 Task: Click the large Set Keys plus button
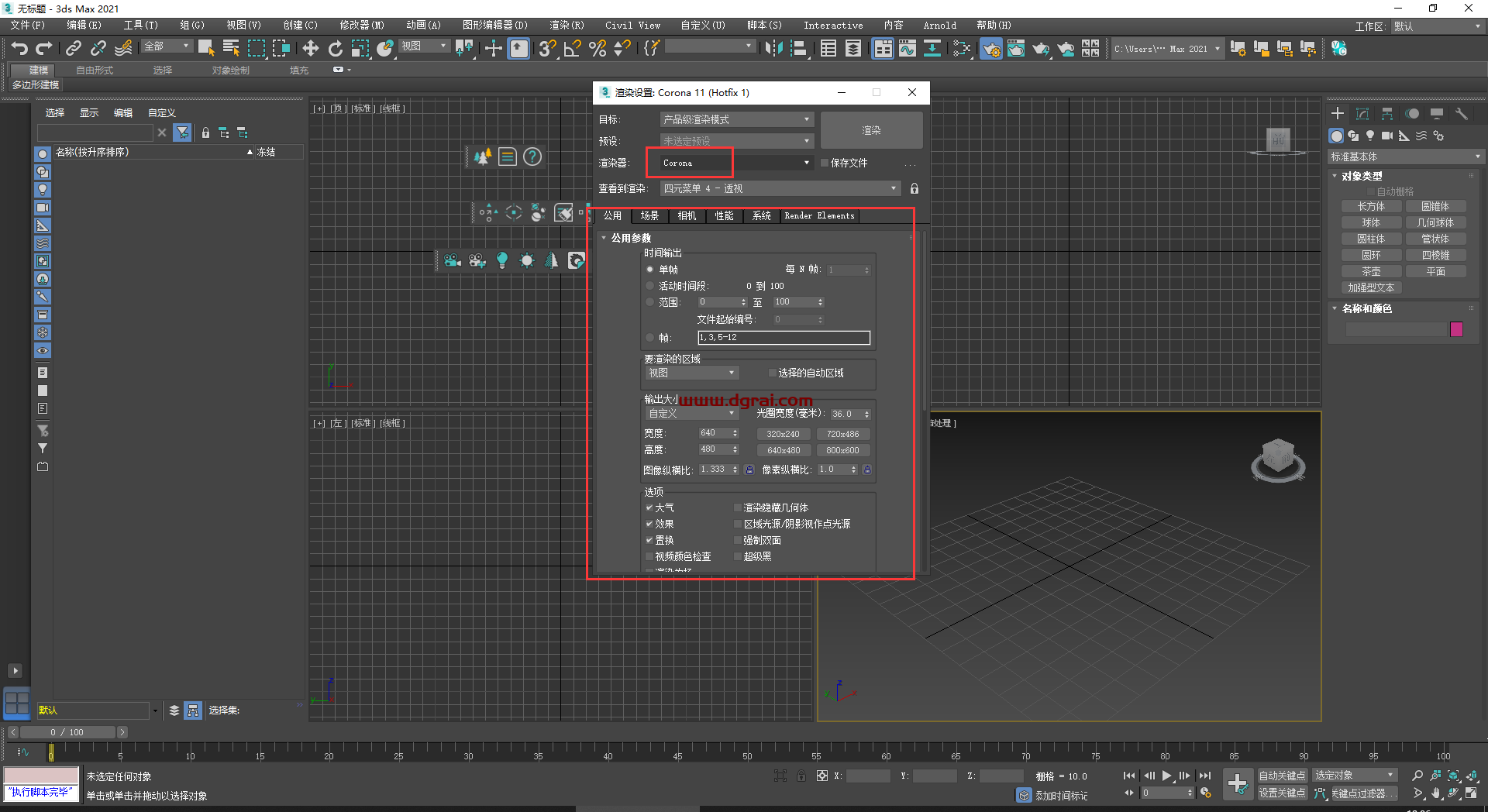(x=1238, y=784)
